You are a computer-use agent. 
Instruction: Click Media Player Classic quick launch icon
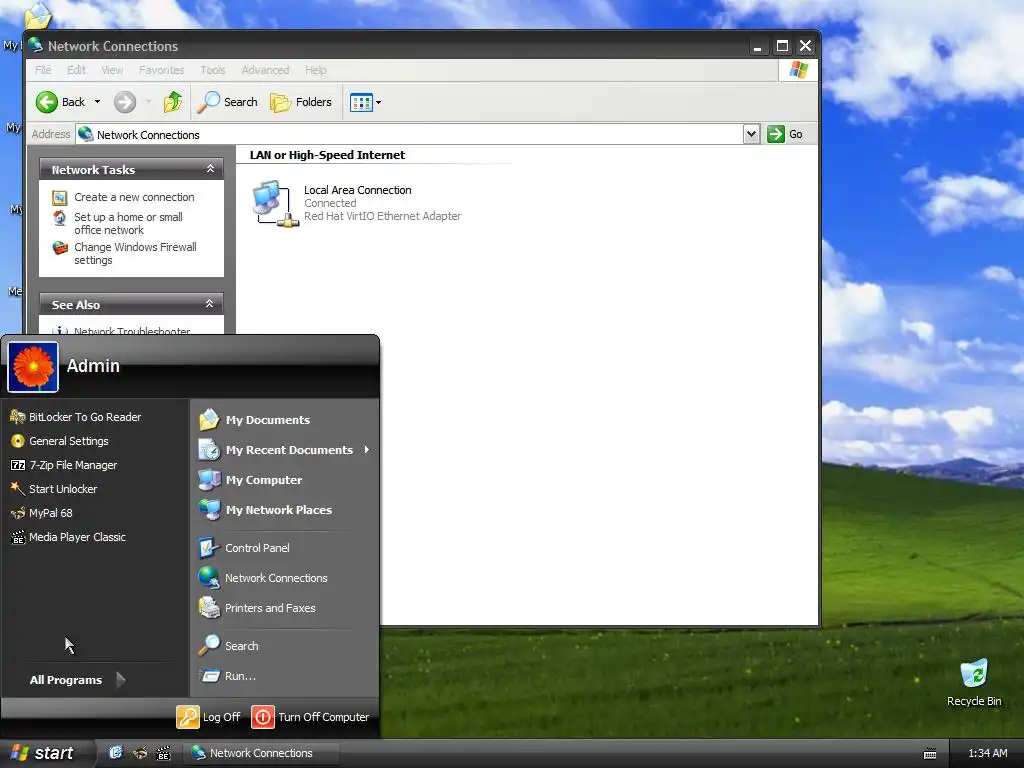[x=163, y=753]
